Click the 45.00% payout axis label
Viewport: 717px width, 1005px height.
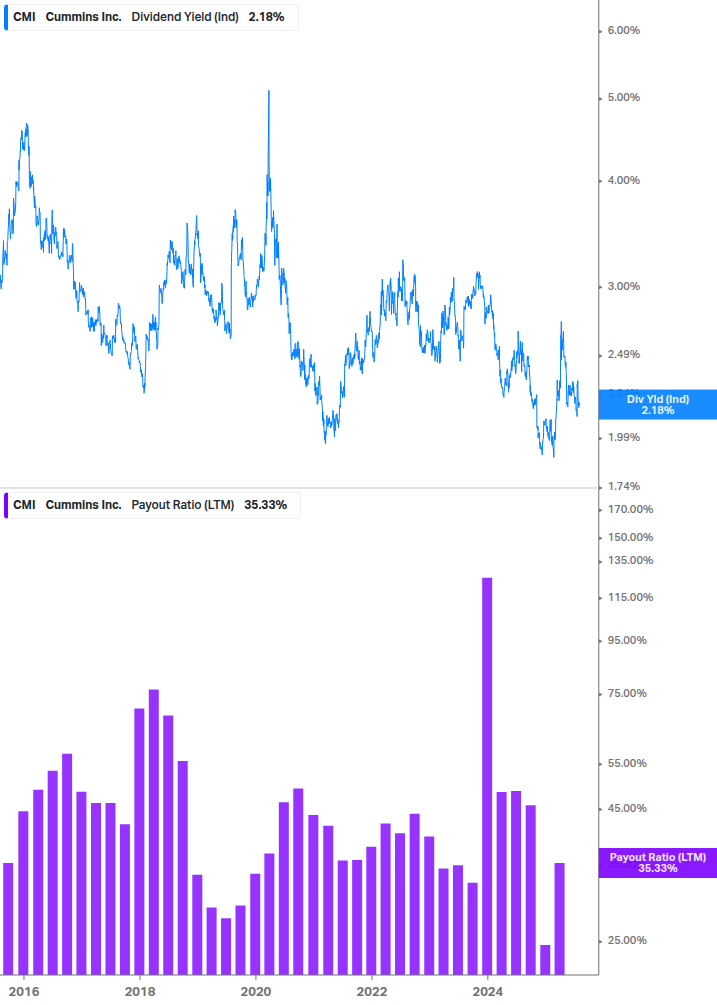[x=627, y=808]
